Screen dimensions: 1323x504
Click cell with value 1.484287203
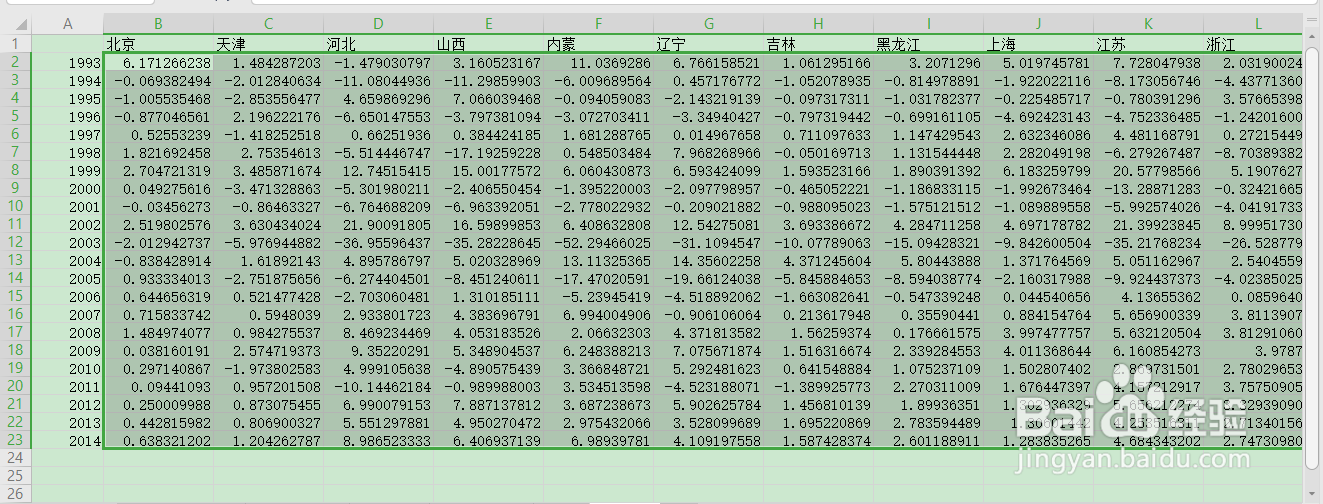coord(268,62)
